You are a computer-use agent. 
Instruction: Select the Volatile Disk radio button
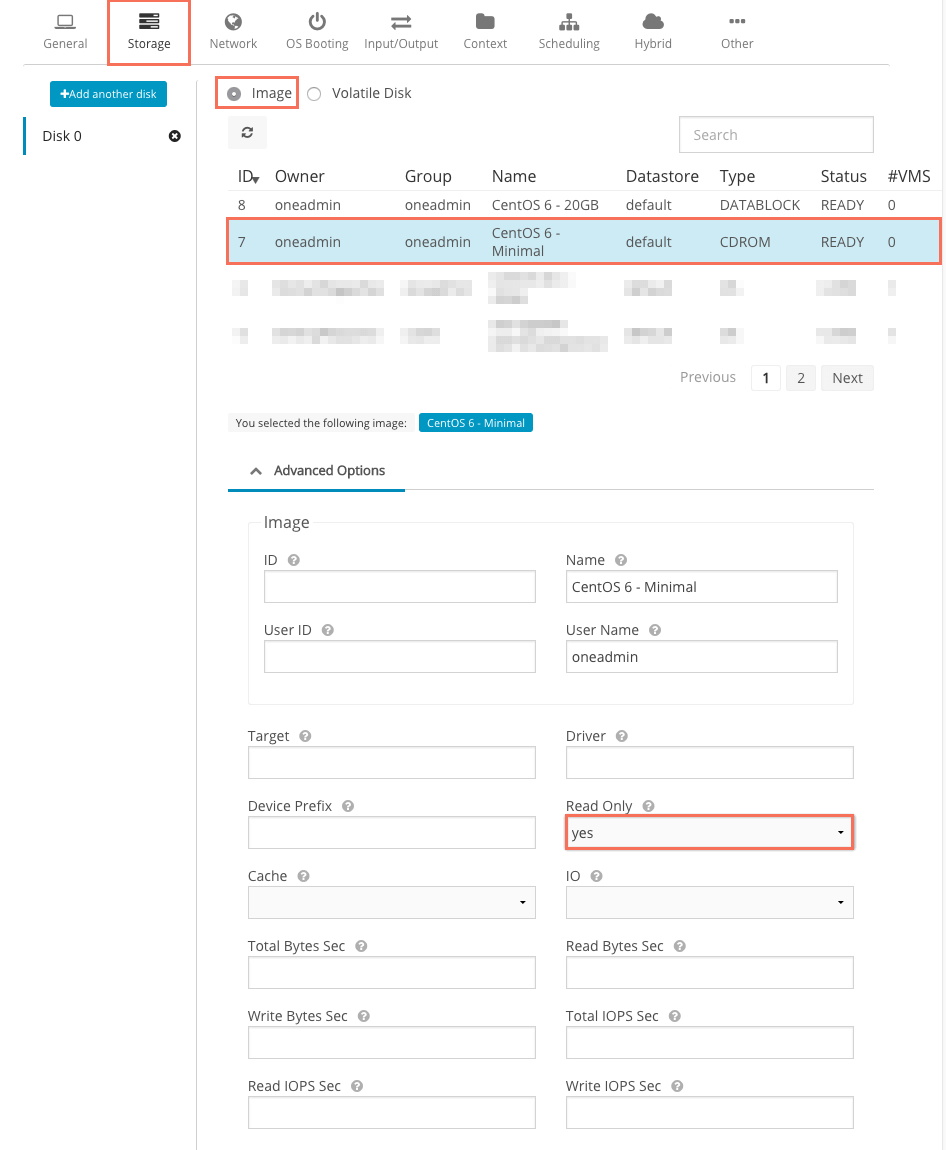314,94
